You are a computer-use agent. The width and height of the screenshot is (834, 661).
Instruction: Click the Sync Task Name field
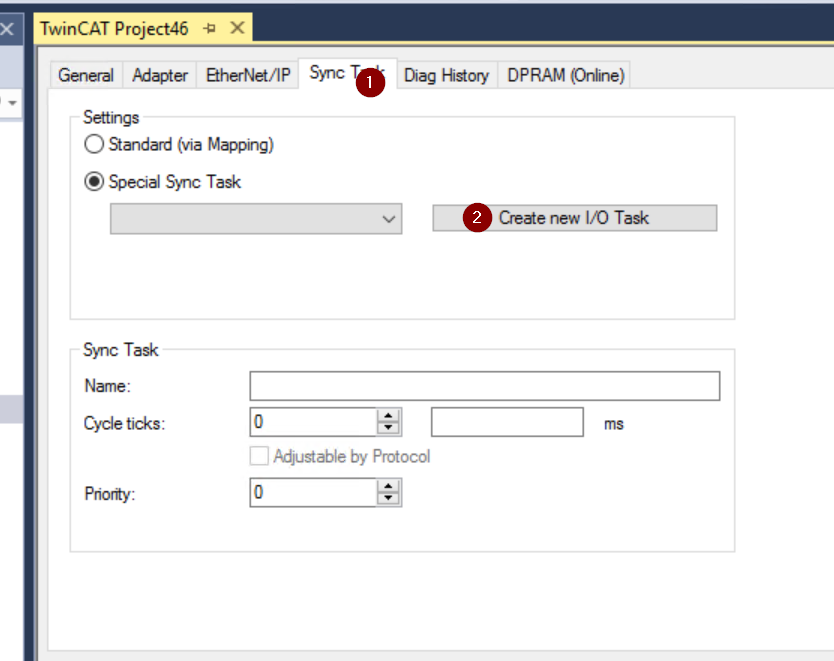pyautogui.click(x=485, y=386)
